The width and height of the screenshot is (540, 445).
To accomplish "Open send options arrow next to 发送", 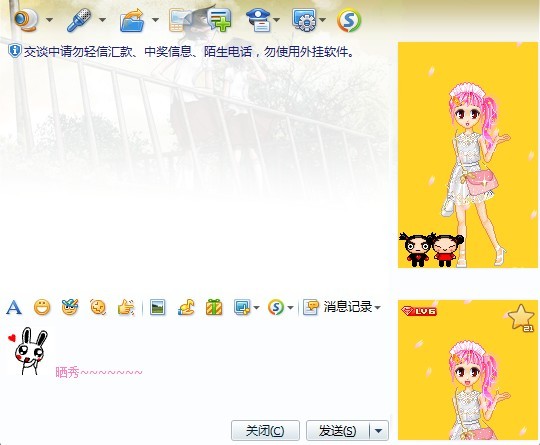I will point(379,431).
